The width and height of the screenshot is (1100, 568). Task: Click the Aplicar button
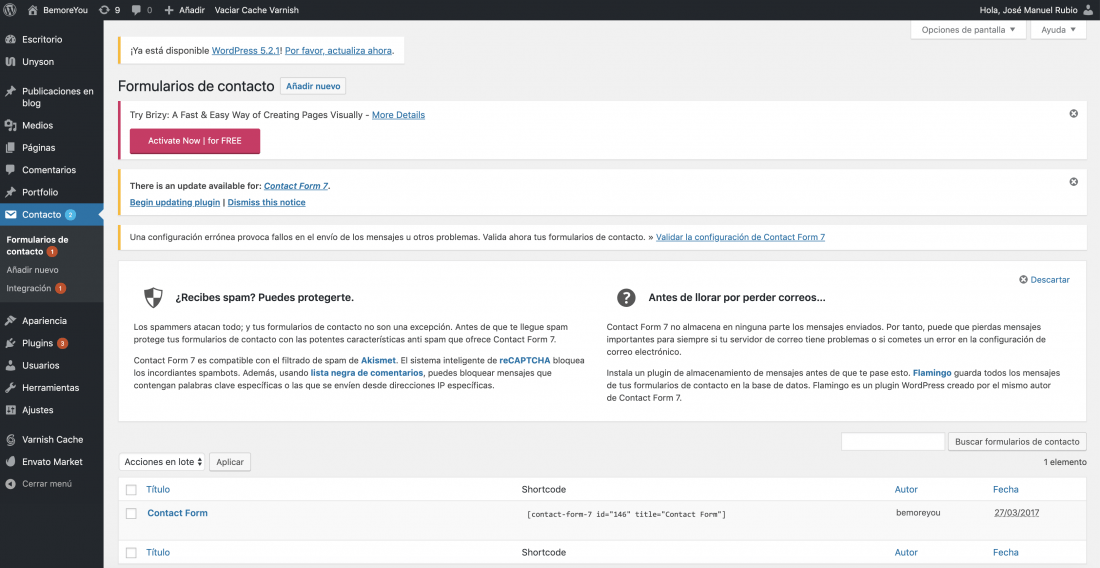click(x=230, y=461)
